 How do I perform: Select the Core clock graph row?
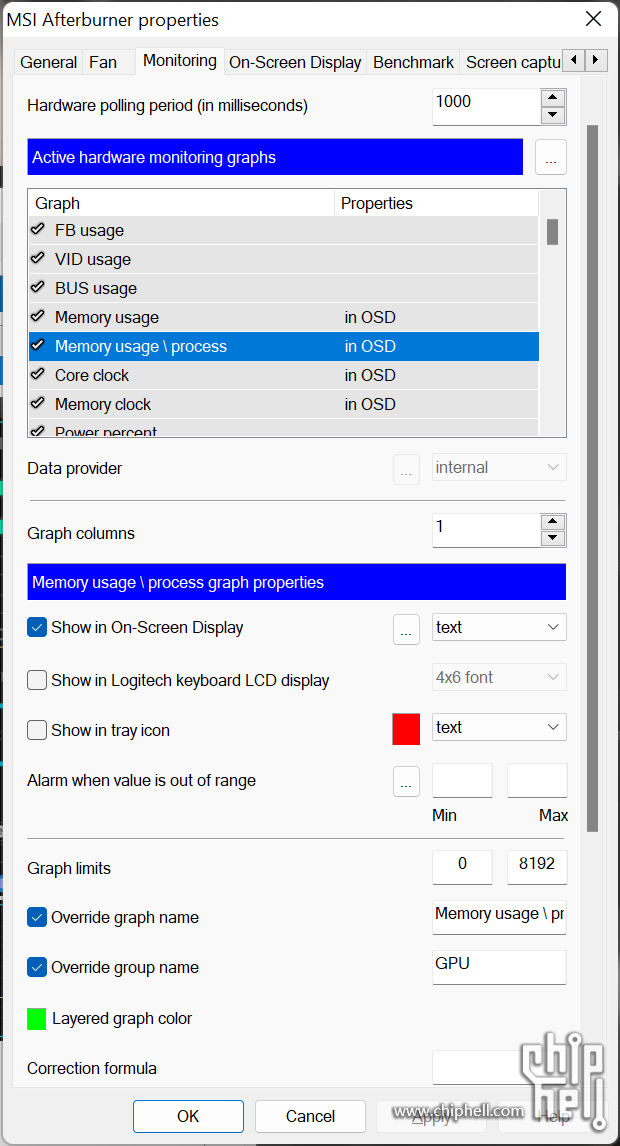(284, 375)
